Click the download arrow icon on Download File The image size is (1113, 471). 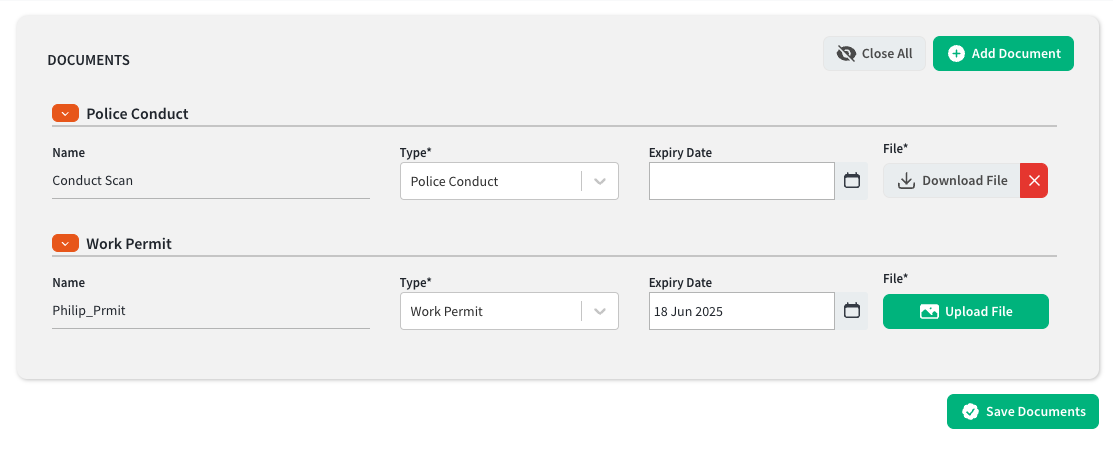(906, 181)
